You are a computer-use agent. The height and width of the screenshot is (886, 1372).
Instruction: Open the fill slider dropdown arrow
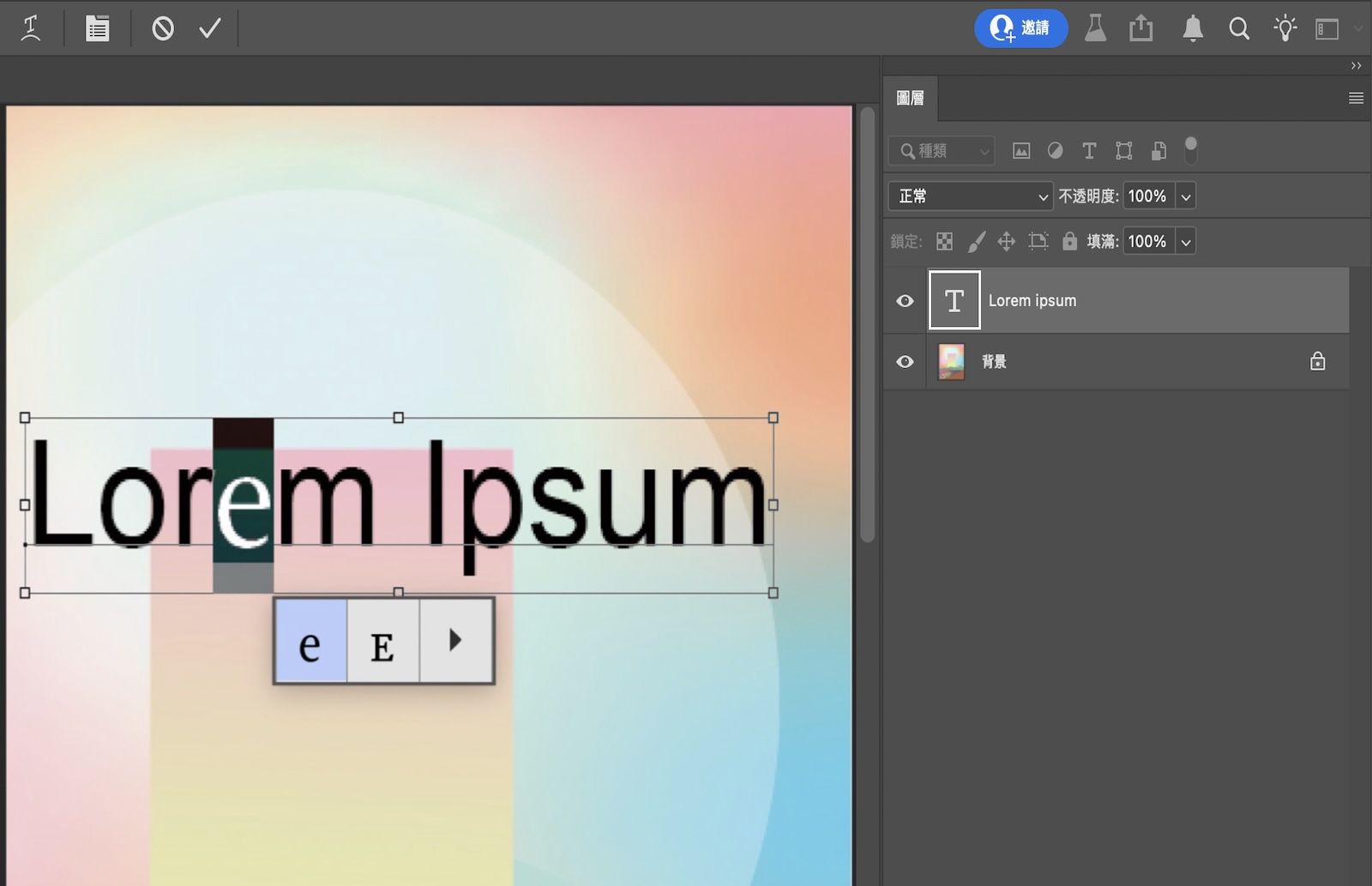pos(1186,242)
